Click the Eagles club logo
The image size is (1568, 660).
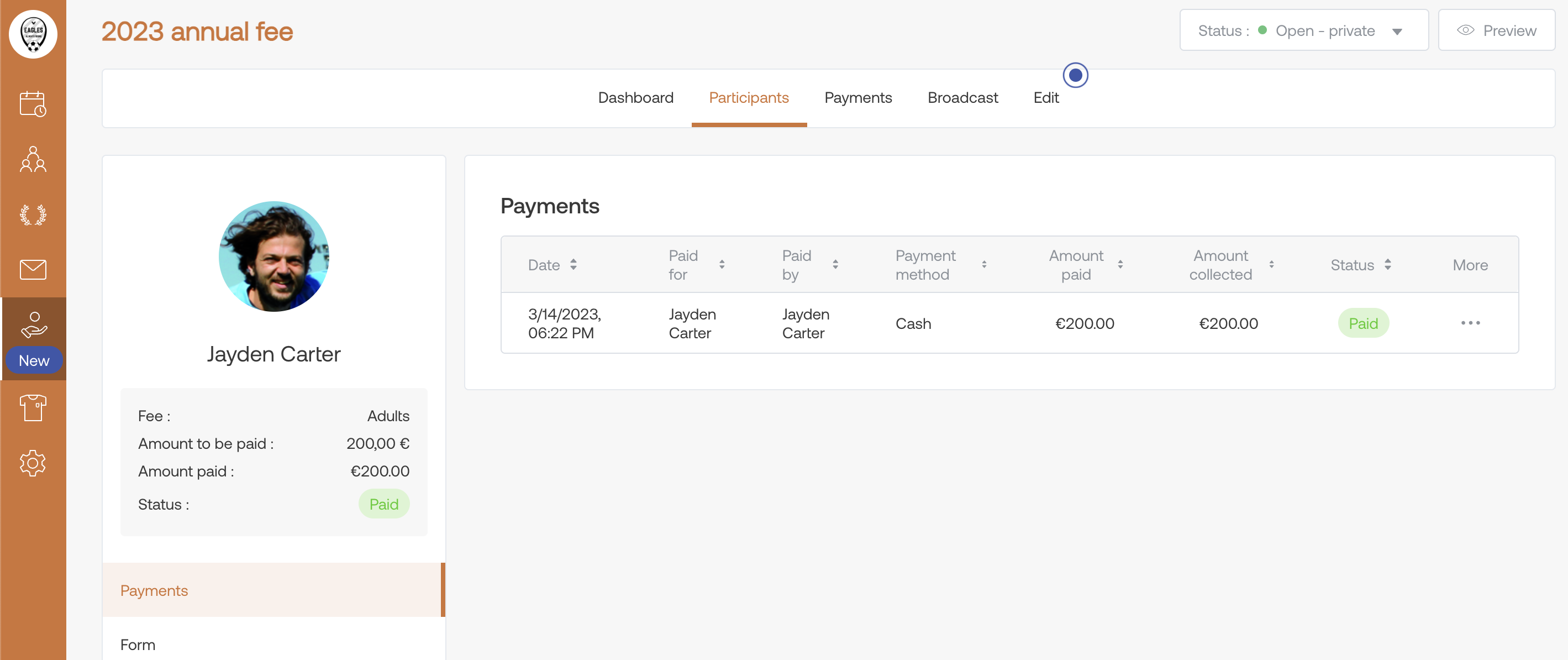coord(33,34)
